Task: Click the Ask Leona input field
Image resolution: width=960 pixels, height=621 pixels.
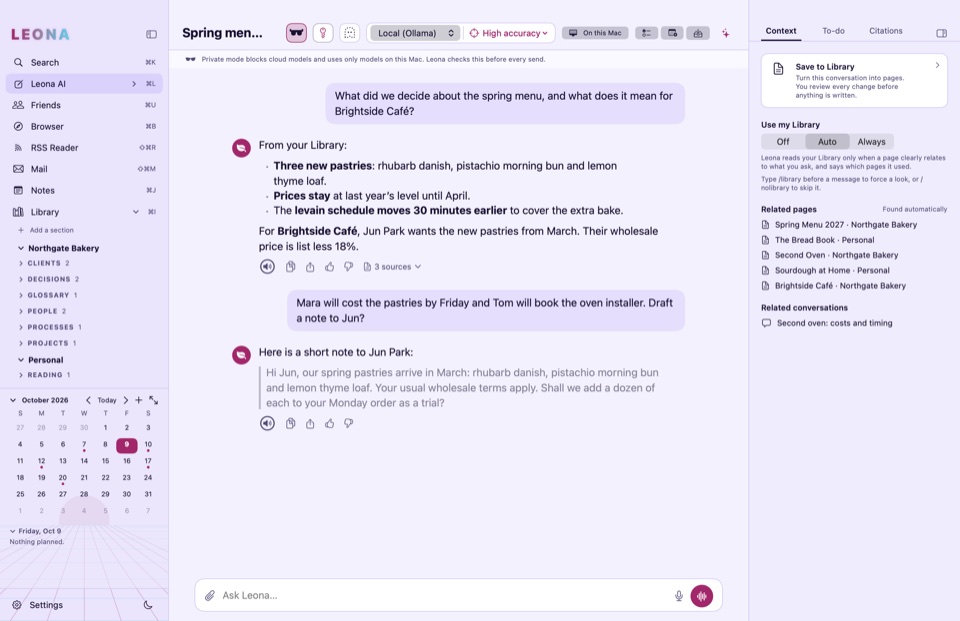Action: pyautogui.click(x=444, y=595)
